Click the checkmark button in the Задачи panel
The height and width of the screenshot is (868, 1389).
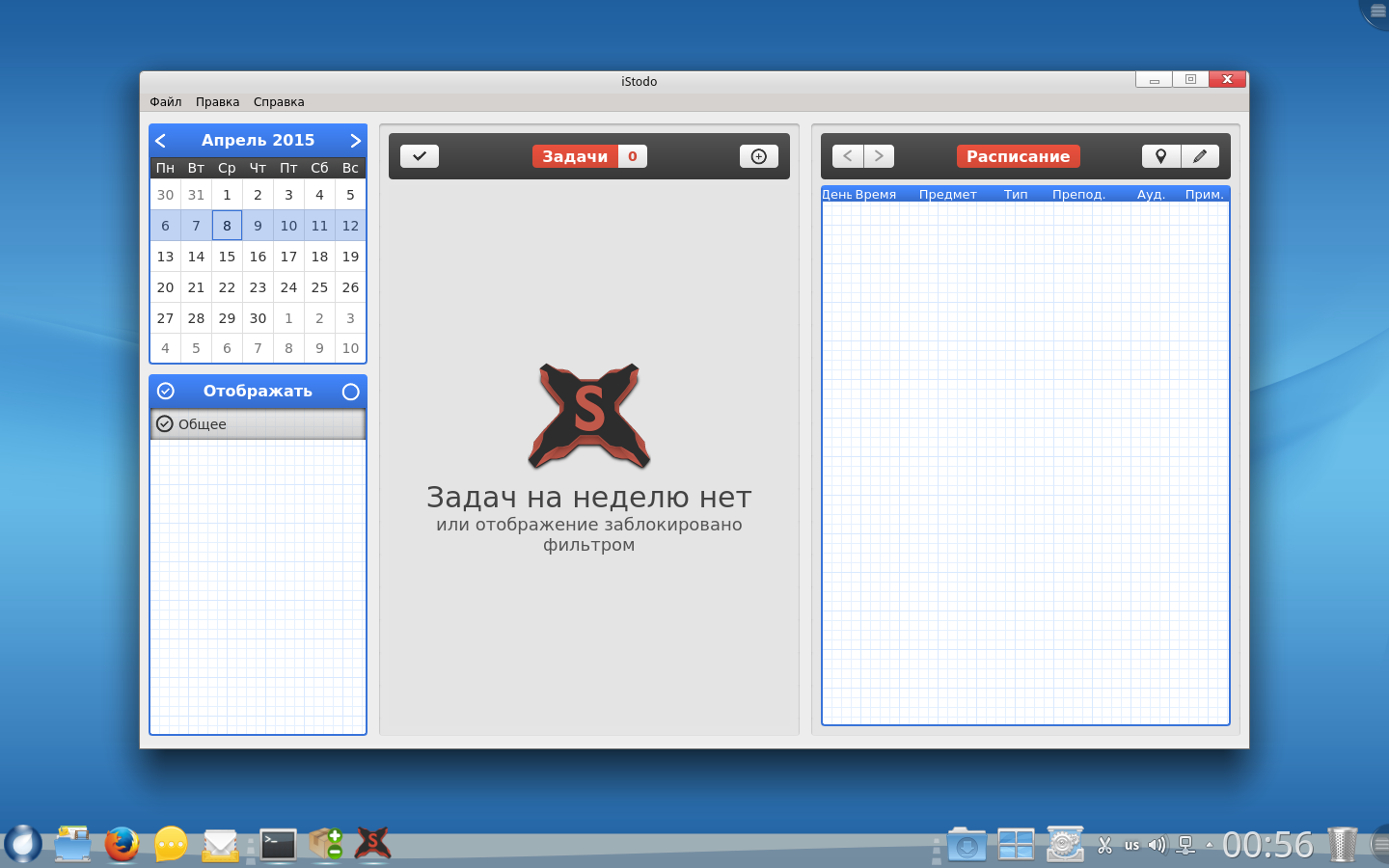click(420, 156)
